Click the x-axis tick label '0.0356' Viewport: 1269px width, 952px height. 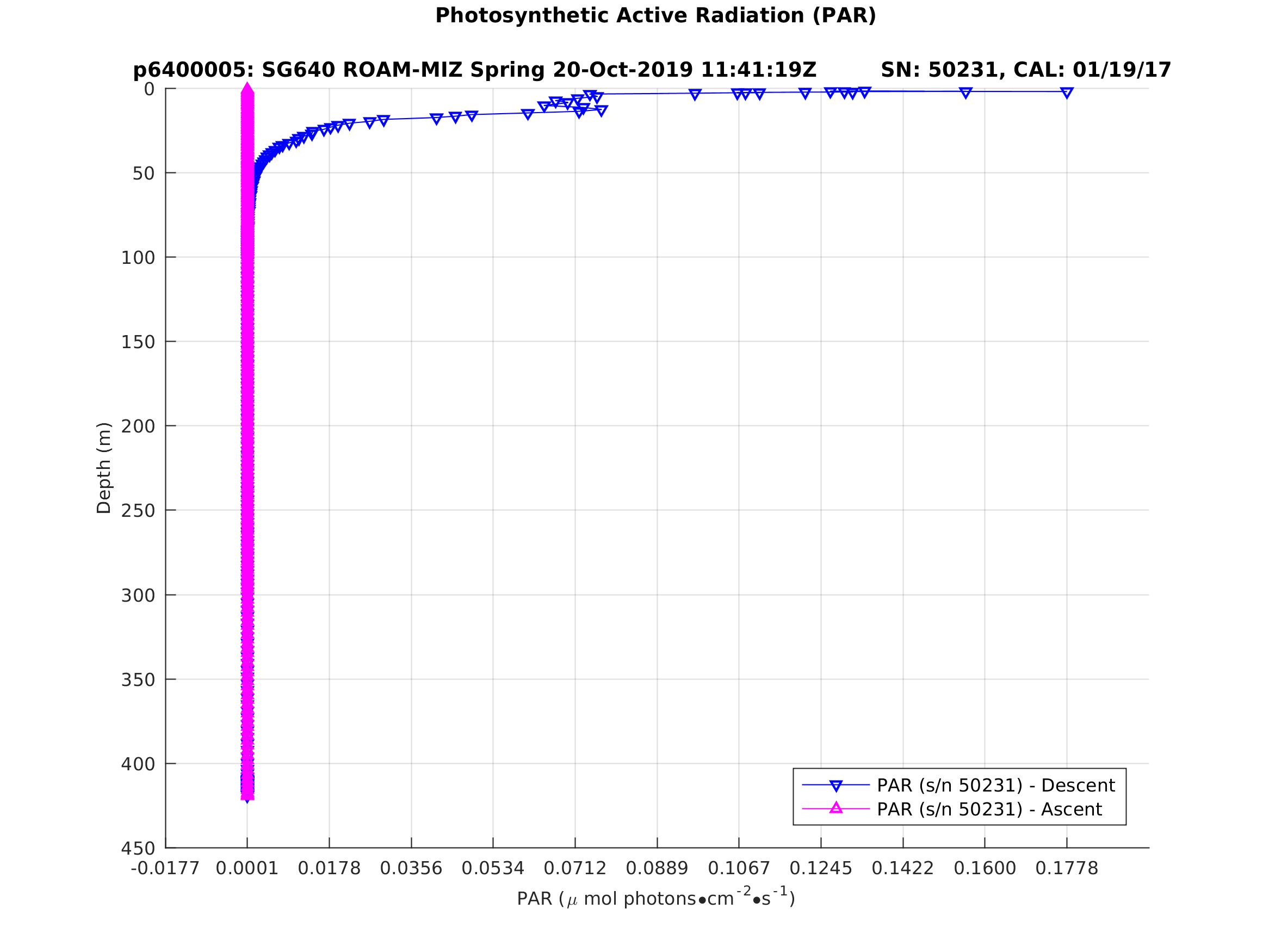pyautogui.click(x=411, y=869)
